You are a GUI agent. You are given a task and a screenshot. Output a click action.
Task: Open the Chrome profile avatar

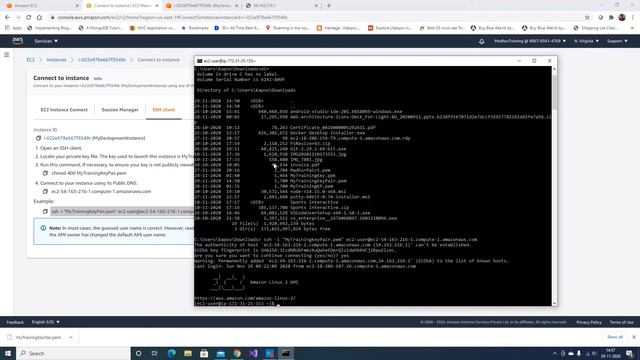coord(622,18)
